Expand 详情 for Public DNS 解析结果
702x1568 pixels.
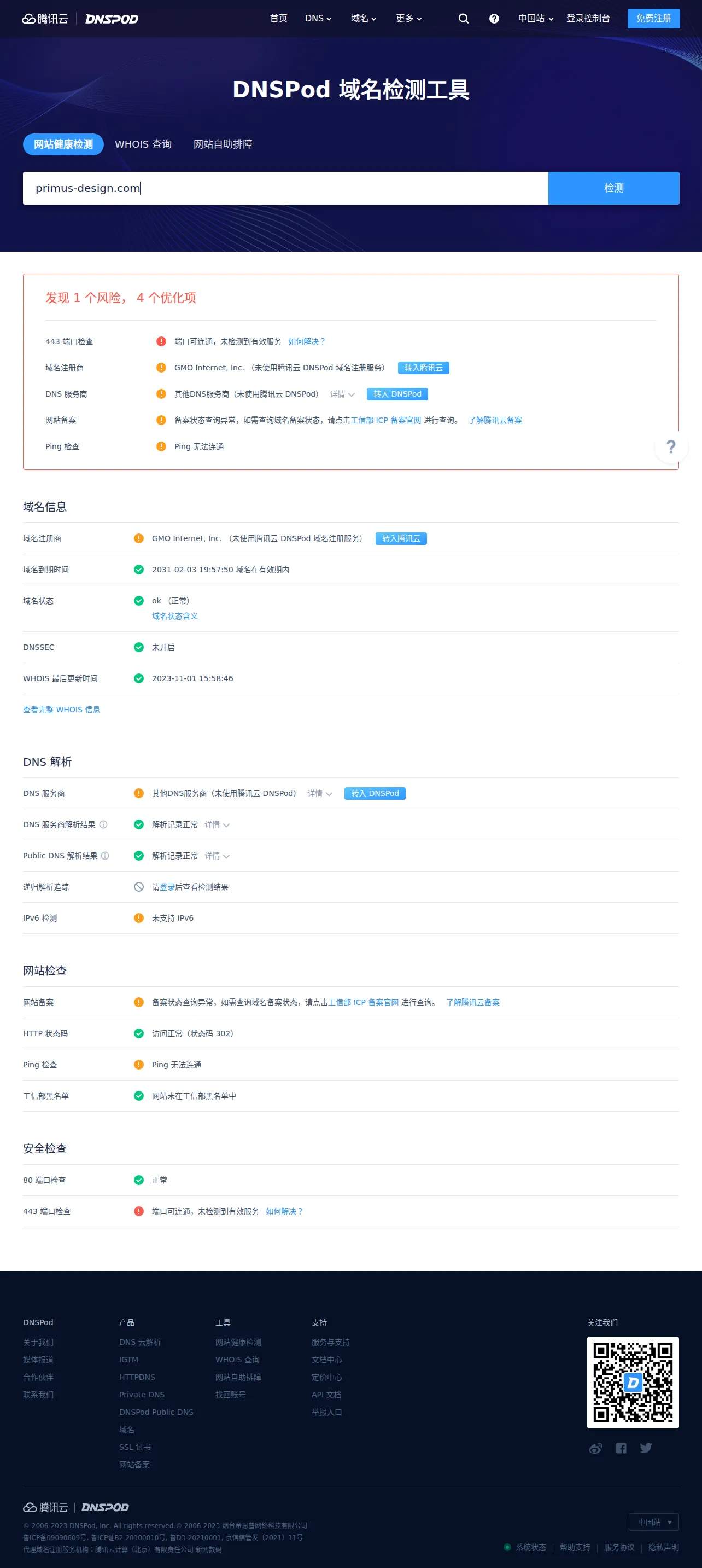point(217,855)
